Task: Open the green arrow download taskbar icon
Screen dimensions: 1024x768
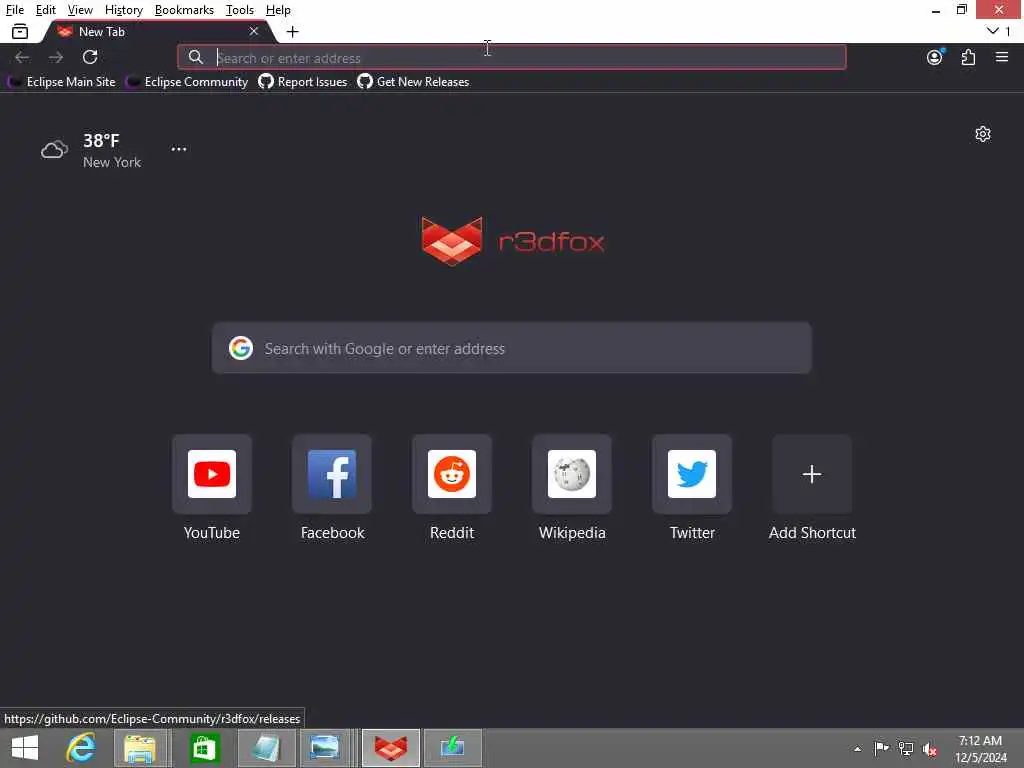Action: point(453,748)
